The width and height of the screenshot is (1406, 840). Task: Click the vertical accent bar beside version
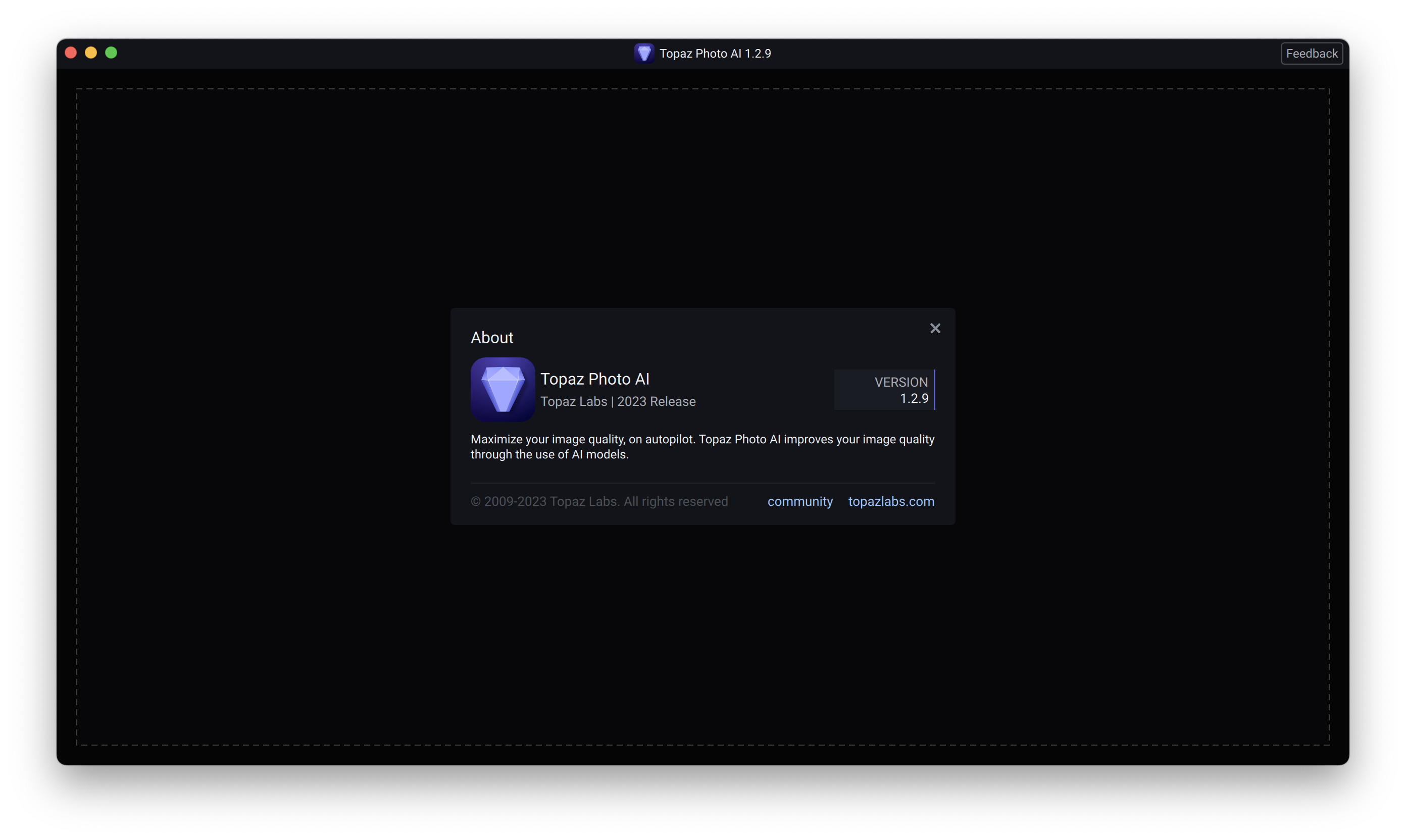click(934, 389)
